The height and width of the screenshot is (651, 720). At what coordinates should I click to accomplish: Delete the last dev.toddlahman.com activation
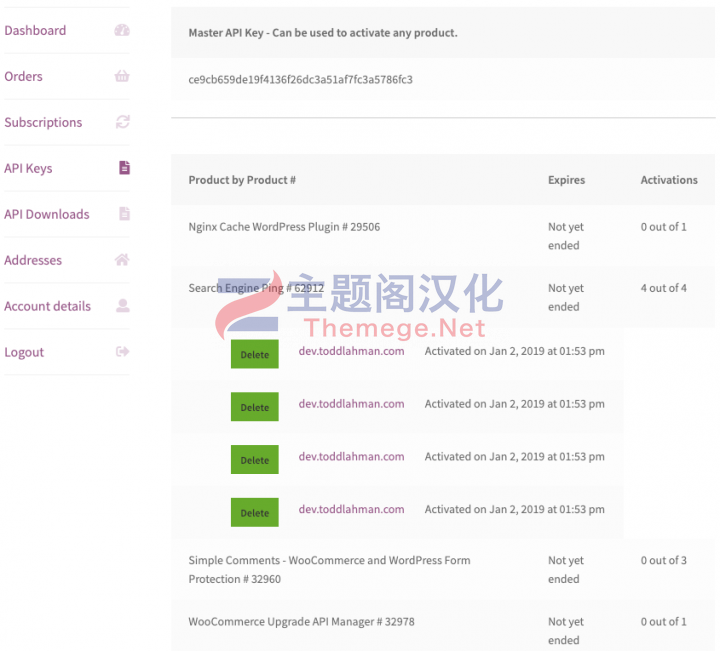click(x=255, y=512)
